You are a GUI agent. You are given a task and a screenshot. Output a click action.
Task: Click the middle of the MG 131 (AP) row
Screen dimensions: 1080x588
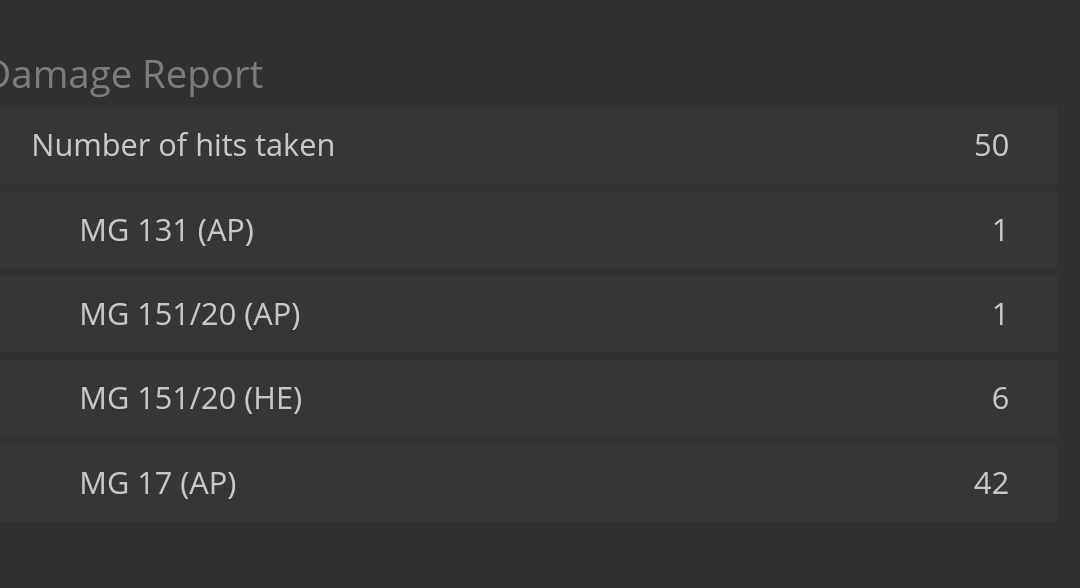pyautogui.click(x=528, y=230)
